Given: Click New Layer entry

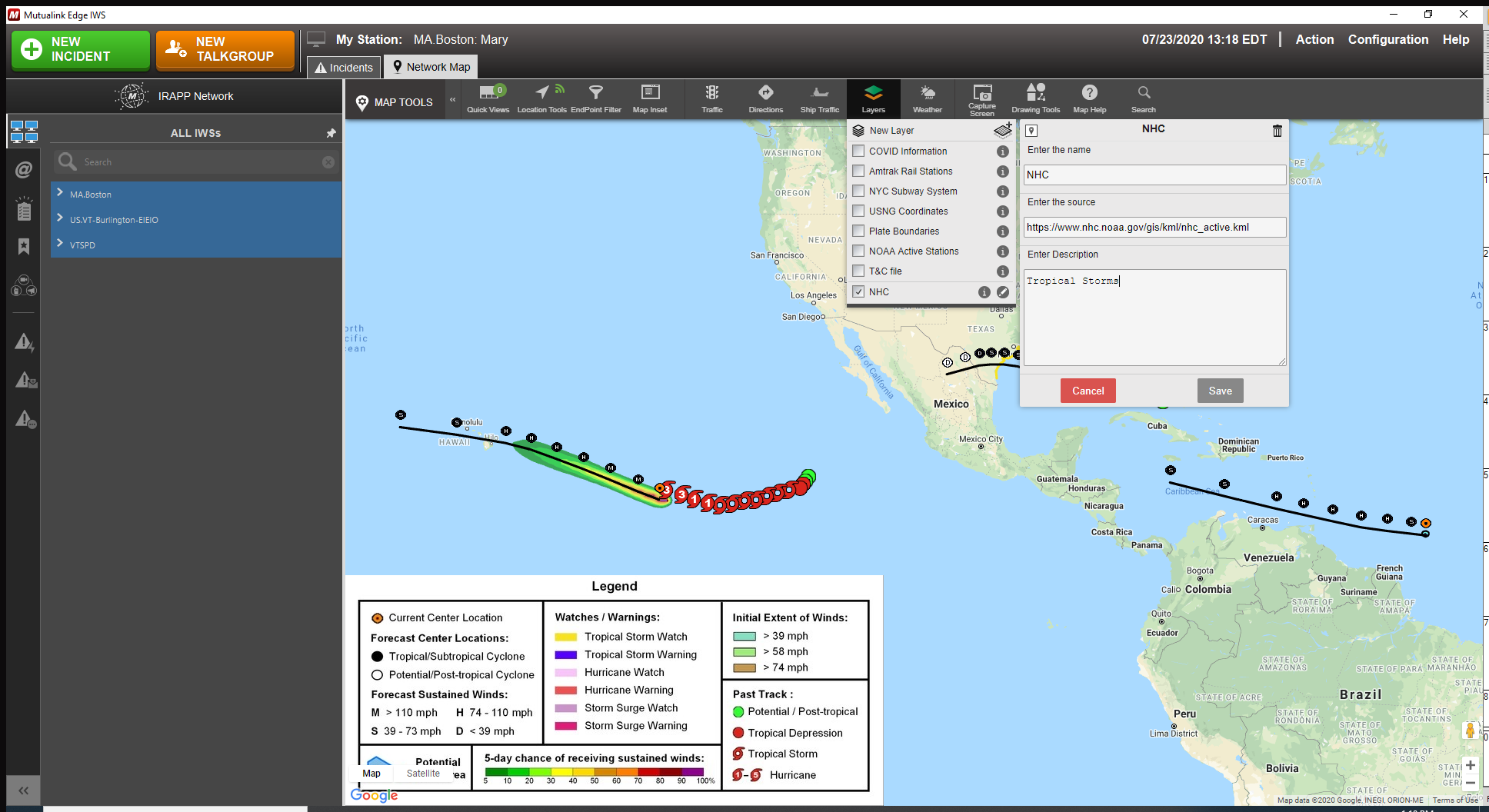Looking at the screenshot, I should tap(891, 131).
